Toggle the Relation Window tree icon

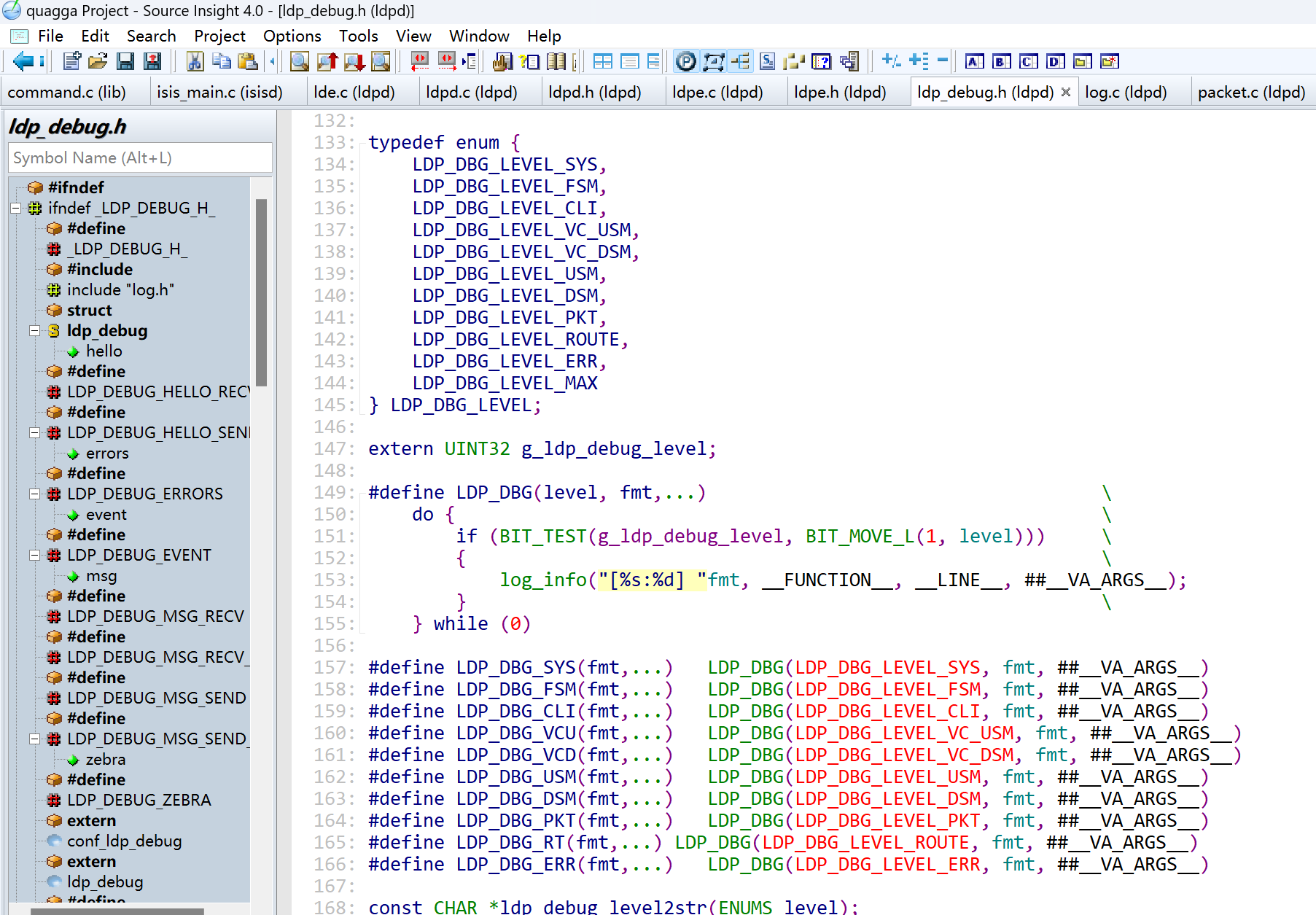[x=740, y=61]
